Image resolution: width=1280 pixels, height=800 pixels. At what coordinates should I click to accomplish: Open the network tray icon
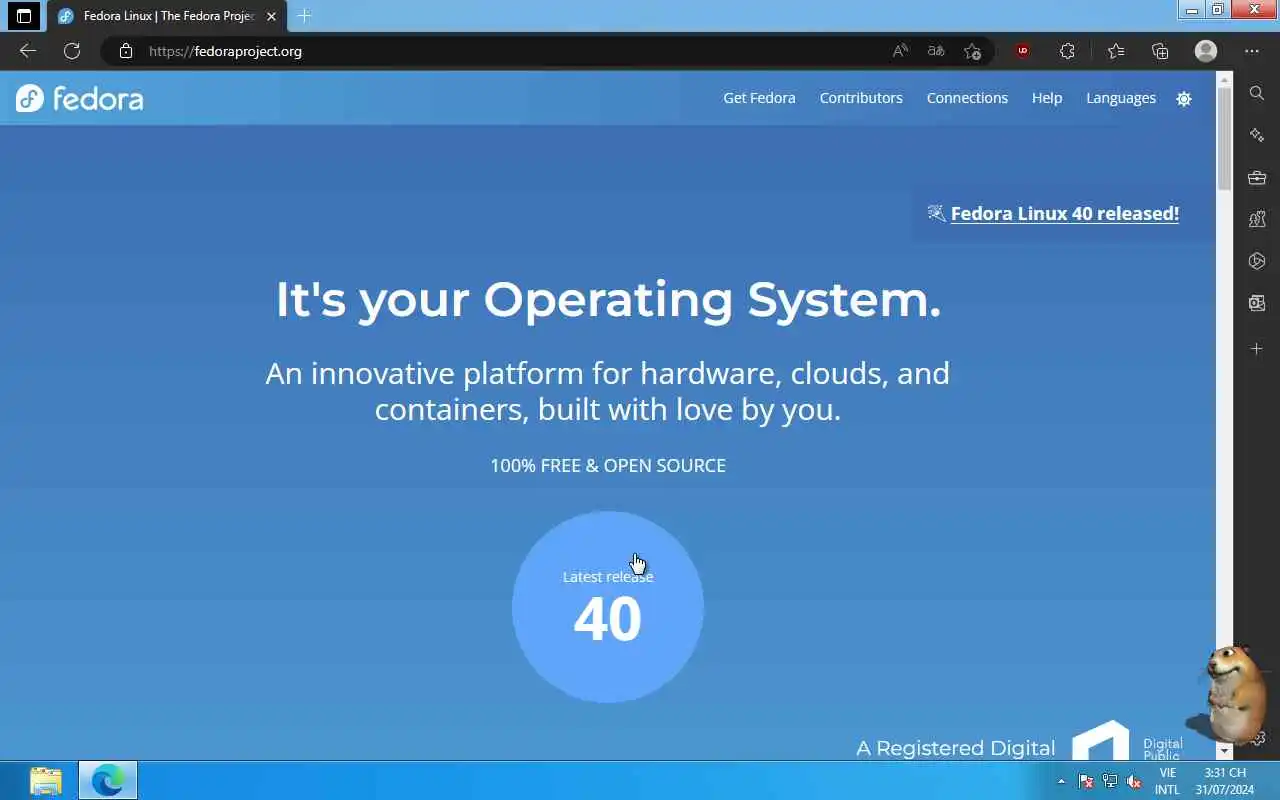[1110, 781]
